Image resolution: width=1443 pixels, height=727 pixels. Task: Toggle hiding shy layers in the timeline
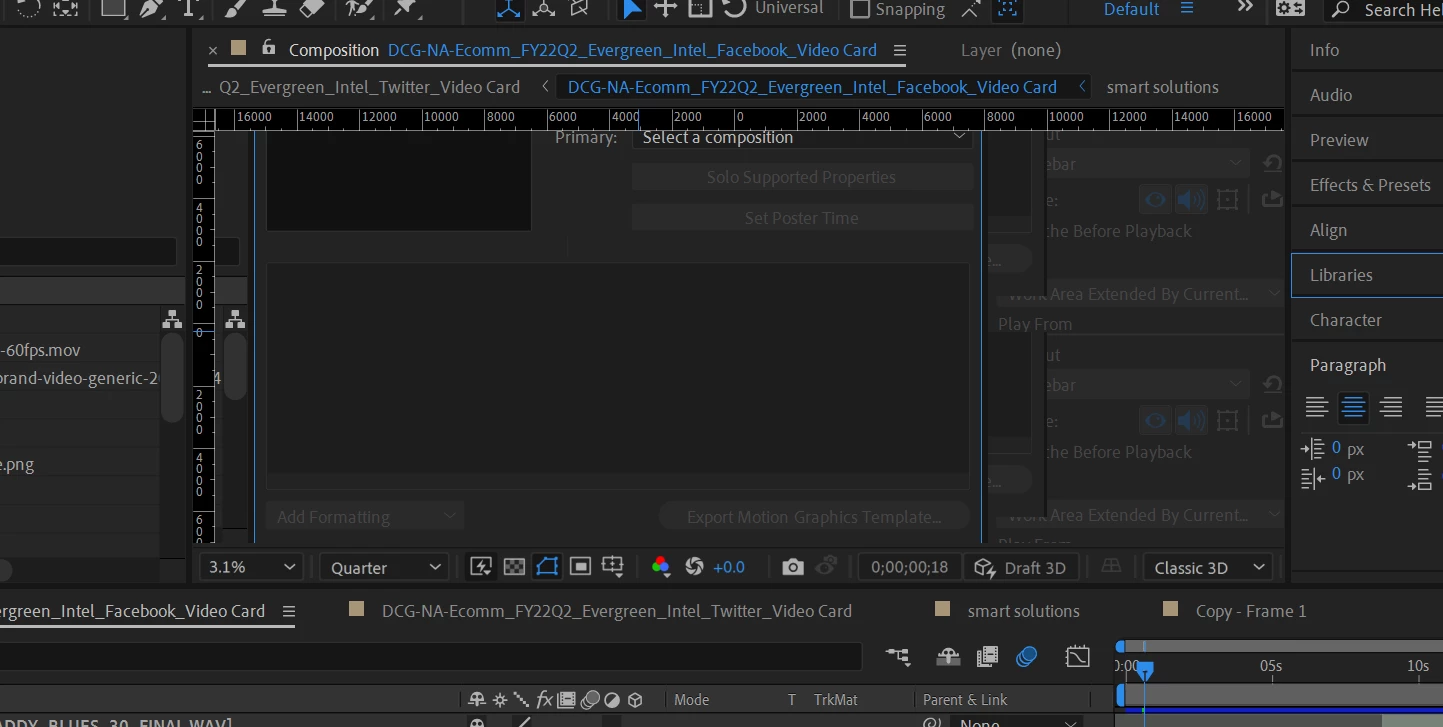[x=948, y=656]
